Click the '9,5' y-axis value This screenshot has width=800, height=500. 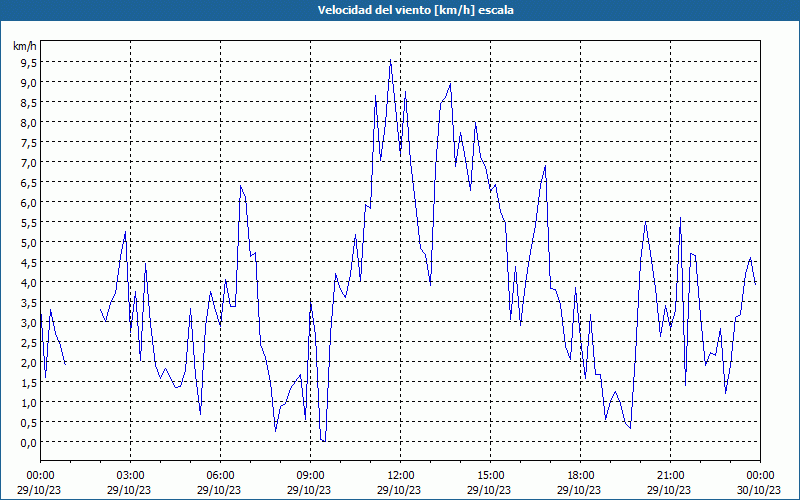pyautogui.click(x=29, y=62)
